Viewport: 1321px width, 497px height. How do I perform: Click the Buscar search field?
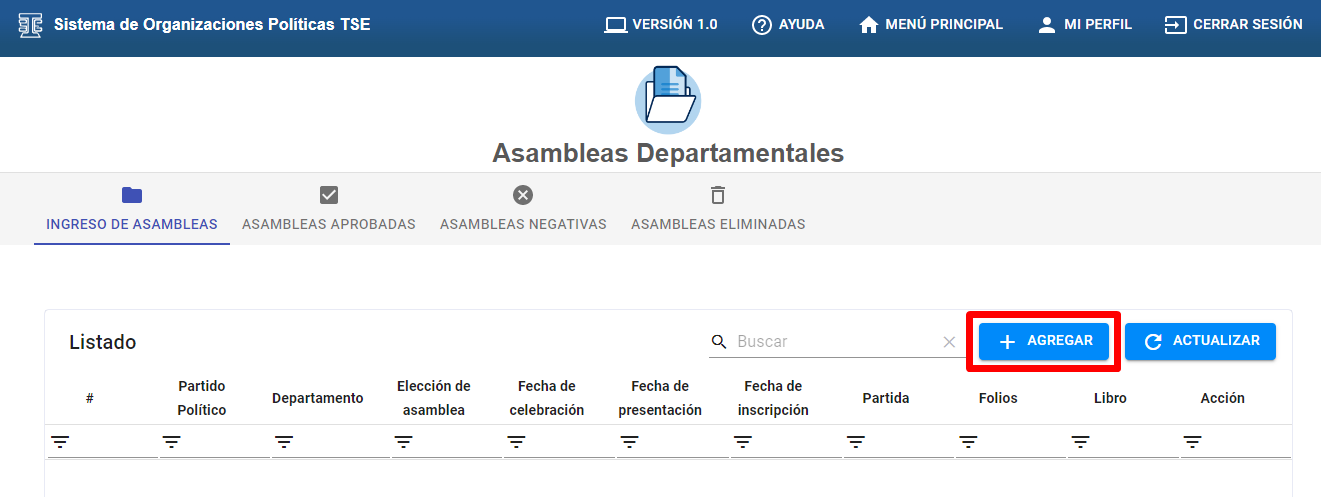(835, 342)
